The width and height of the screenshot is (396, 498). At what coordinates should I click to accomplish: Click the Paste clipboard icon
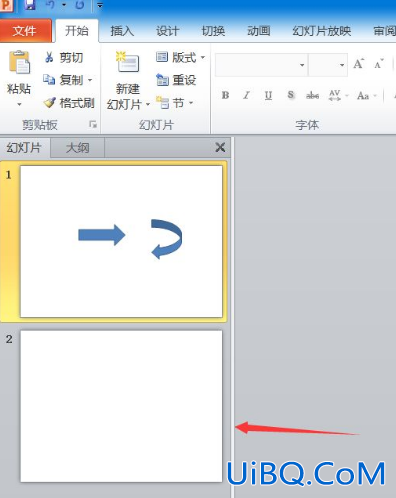[19, 62]
